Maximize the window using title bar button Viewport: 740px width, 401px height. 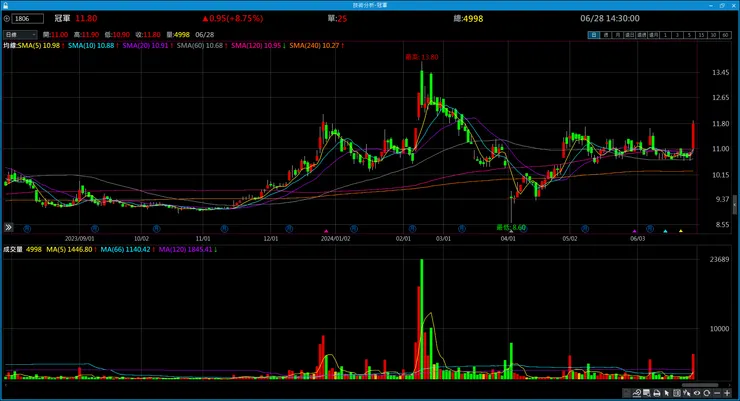[722, 5]
